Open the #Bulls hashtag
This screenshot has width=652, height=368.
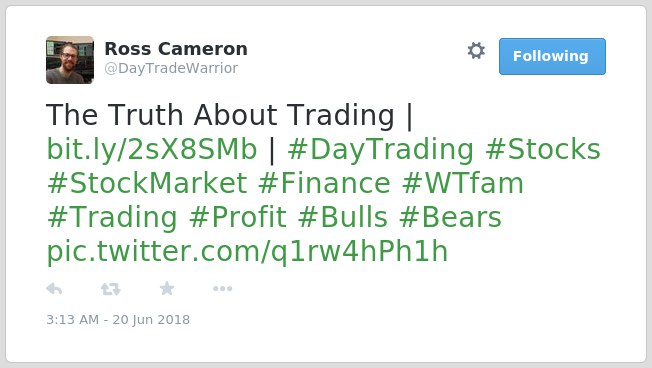[x=343, y=217]
